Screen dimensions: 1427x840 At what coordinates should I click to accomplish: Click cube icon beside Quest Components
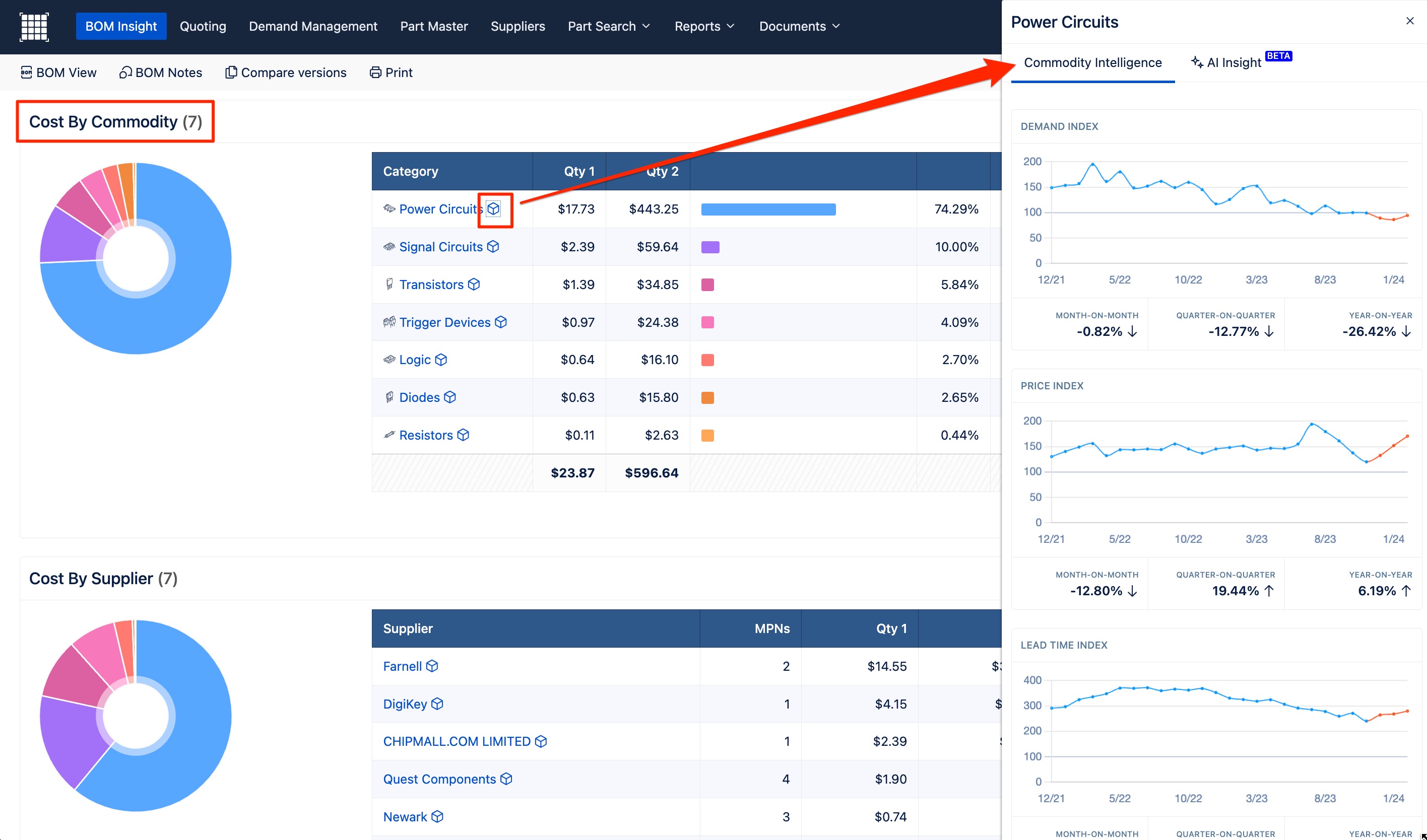pyautogui.click(x=506, y=779)
